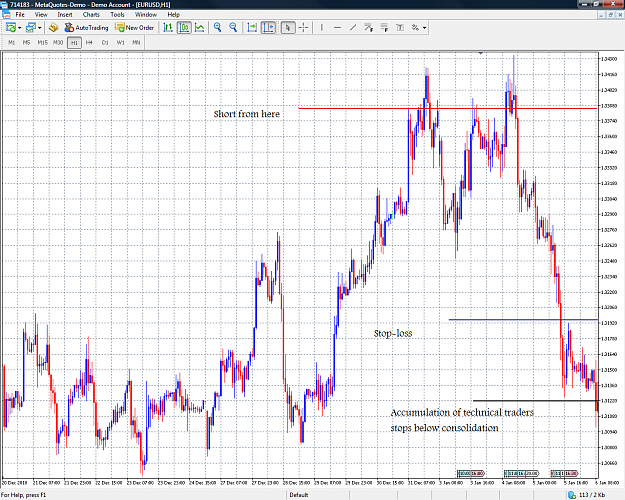
Task: Click the '31 Dec 07:00' time label
Action: pyautogui.click(x=421, y=482)
